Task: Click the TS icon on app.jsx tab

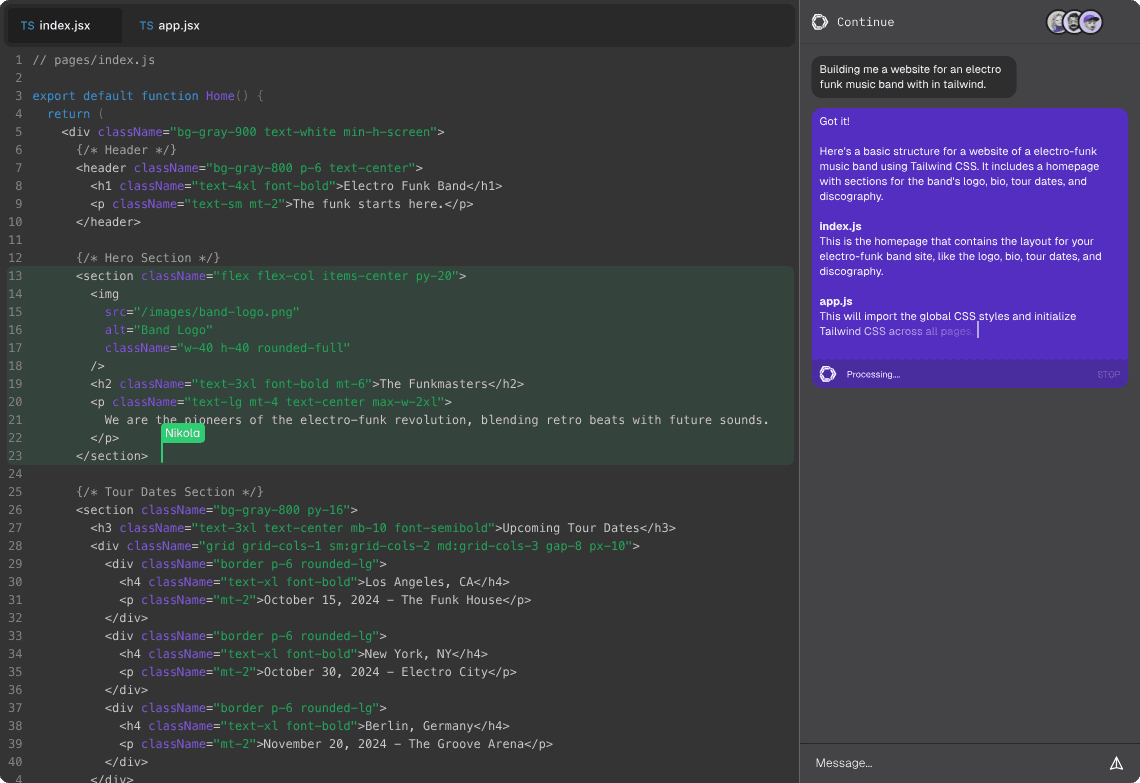Action: (146, 25)
